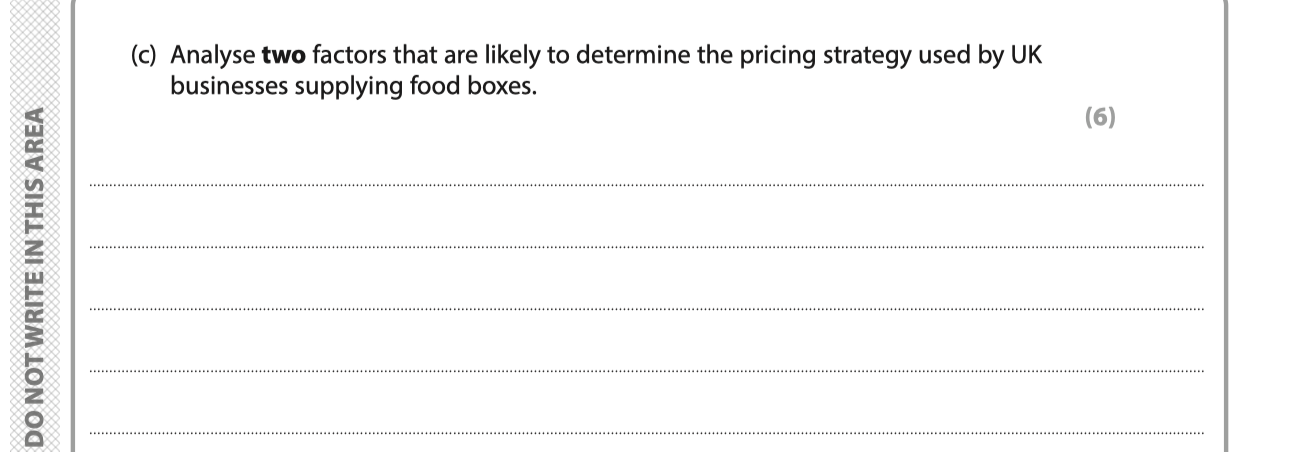Place cursor on third dotted answer line

click(647, 309)
